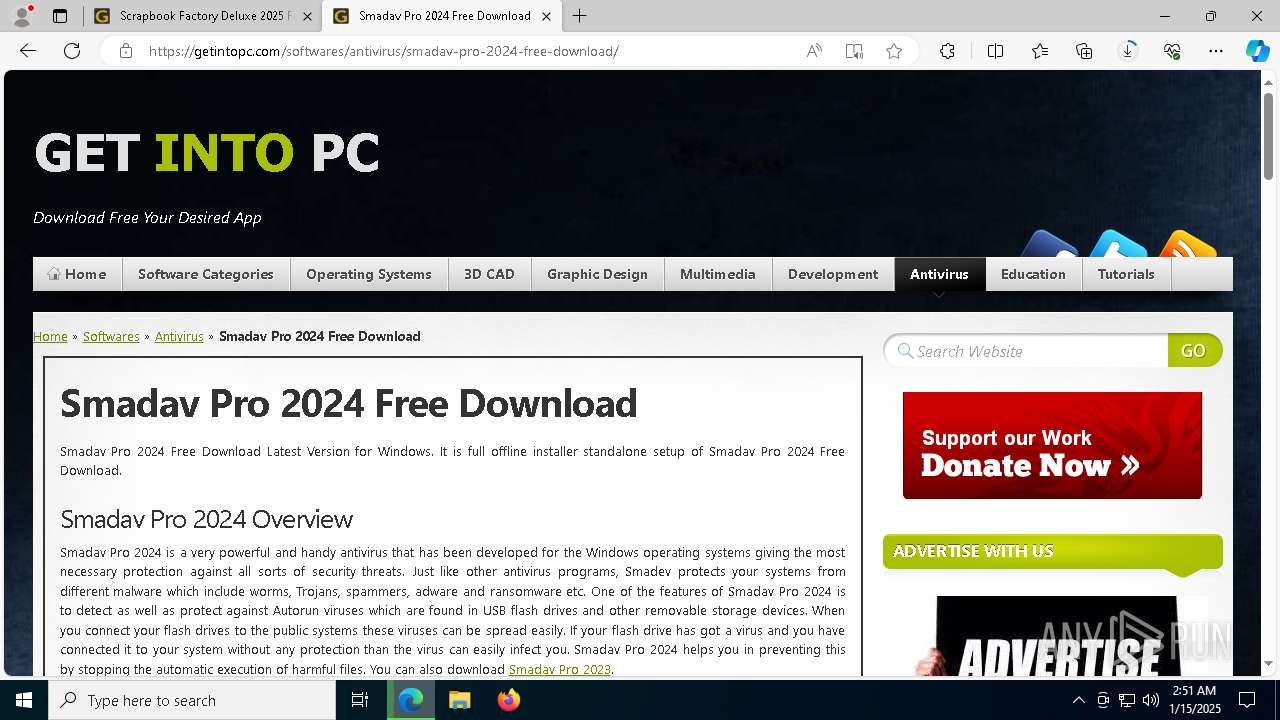Click the GET INTO PC logo
The image size is (1280, 720).
(x=207, y=153)
